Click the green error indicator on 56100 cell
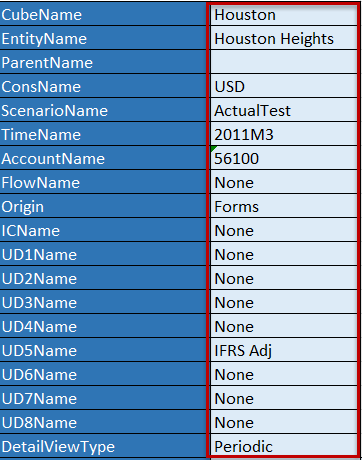The height and width of the screenshot is (460, 362). [x=213, y=148]
